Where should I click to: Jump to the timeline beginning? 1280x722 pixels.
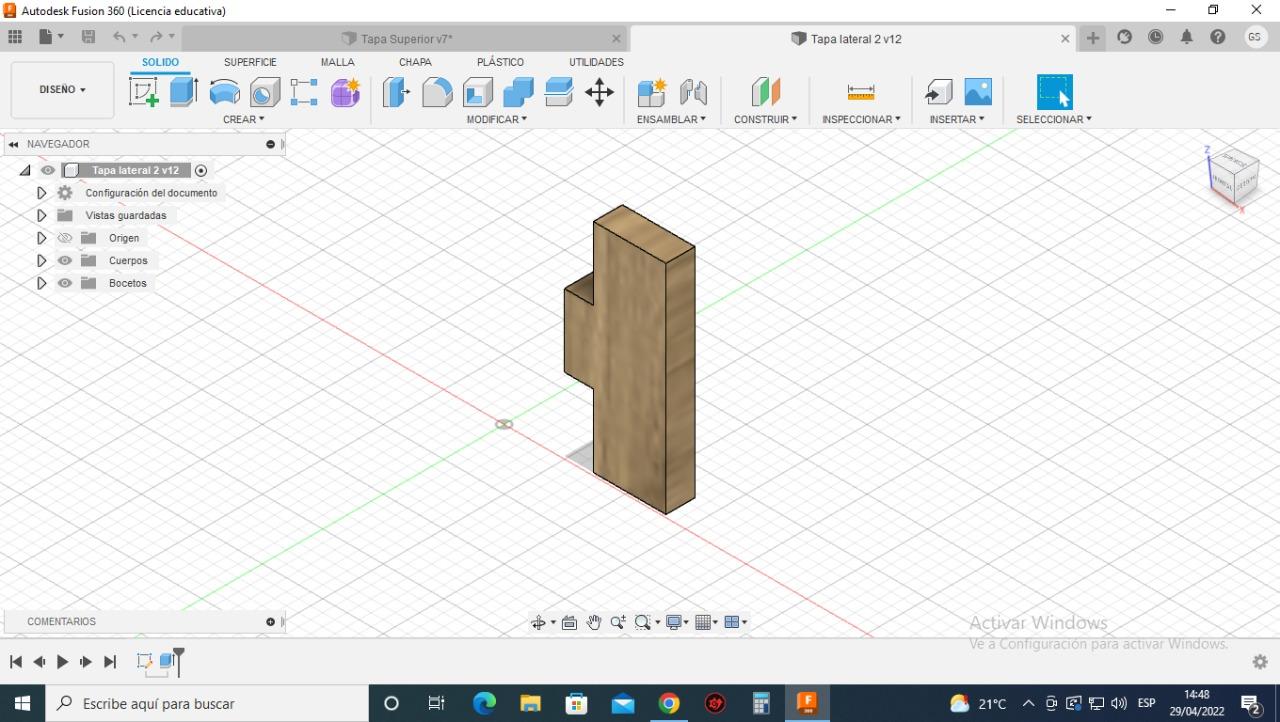[16, 661]
